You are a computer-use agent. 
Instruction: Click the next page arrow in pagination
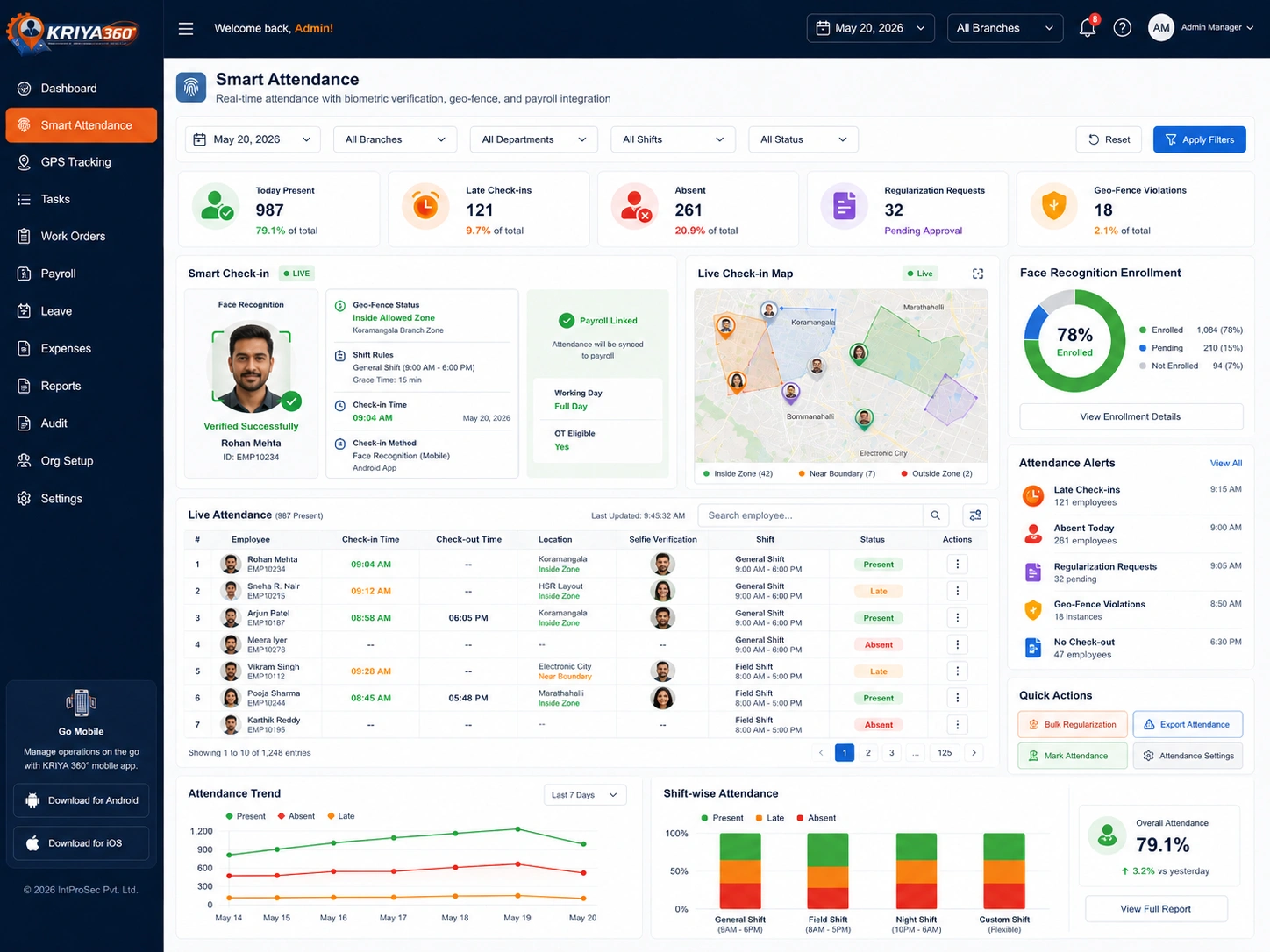point(974,752)
